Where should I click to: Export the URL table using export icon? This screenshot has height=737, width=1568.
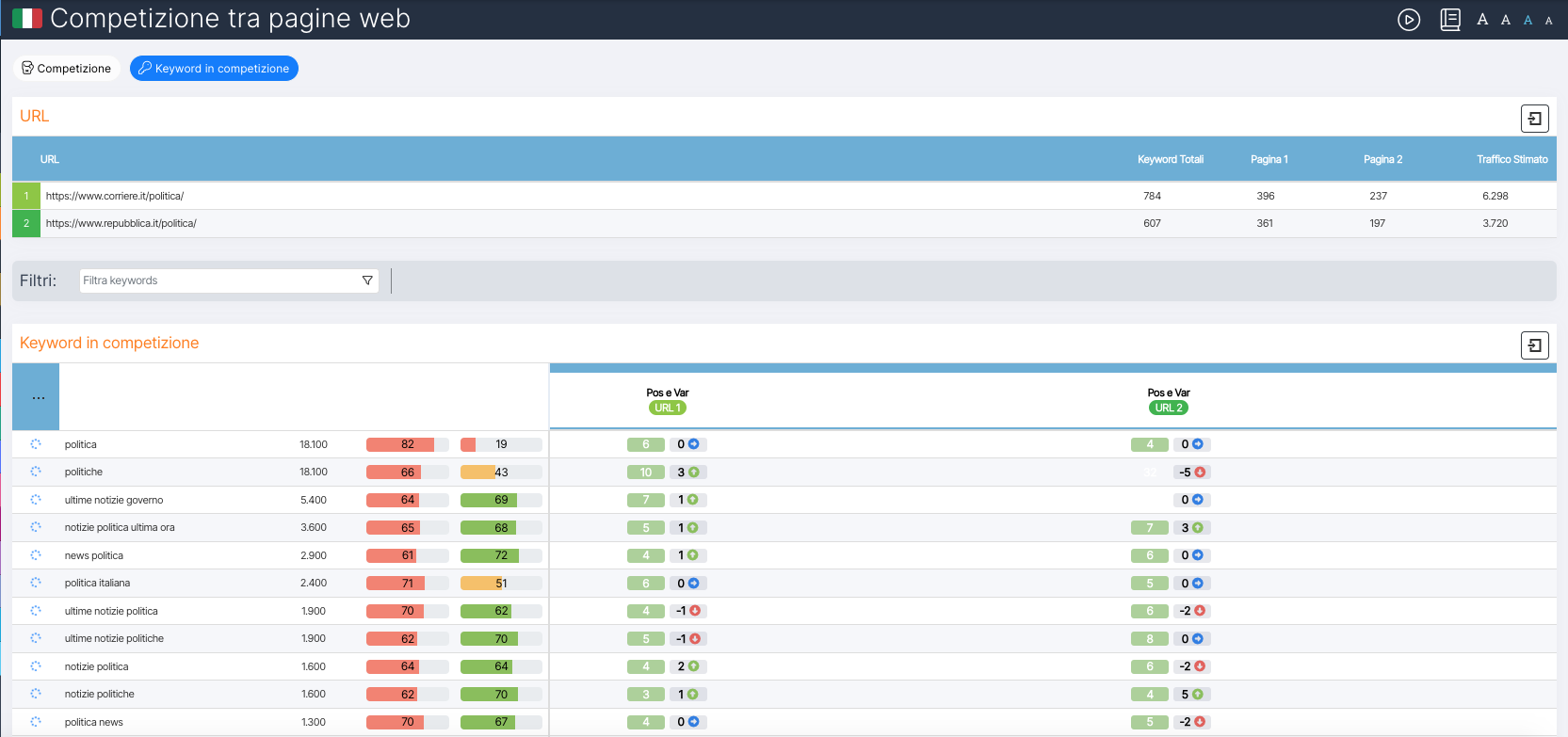tap(1534, 119)
